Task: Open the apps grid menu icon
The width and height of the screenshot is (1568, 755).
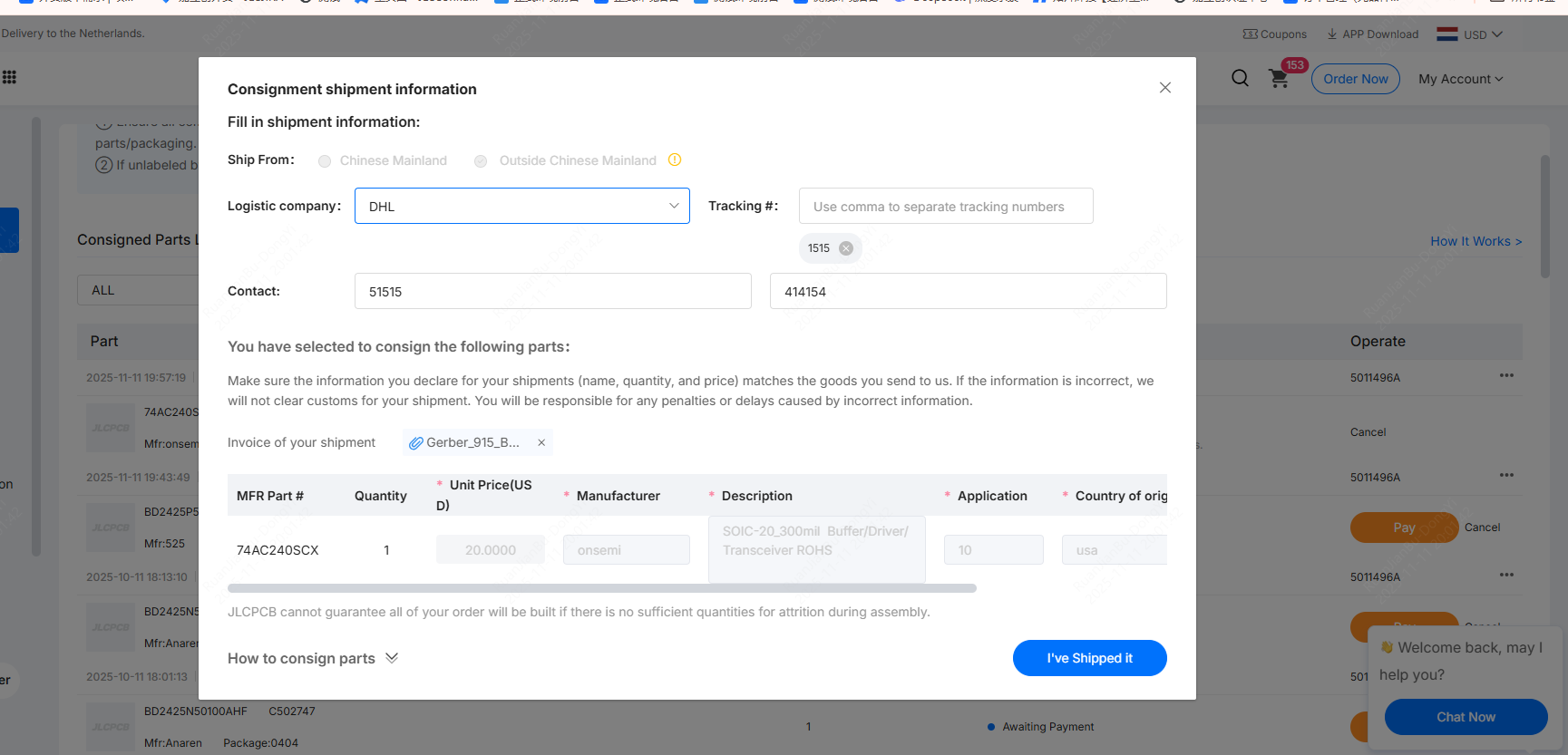Action: pyautogui.click(x=9, y=77)
